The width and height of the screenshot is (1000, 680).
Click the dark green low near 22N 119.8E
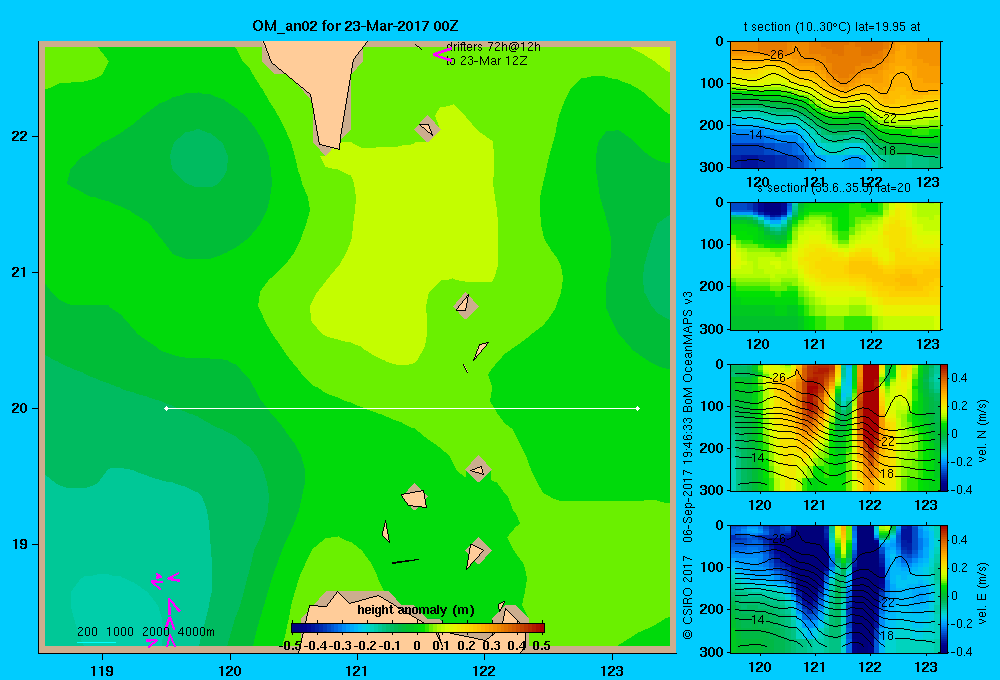pos(200,158)
